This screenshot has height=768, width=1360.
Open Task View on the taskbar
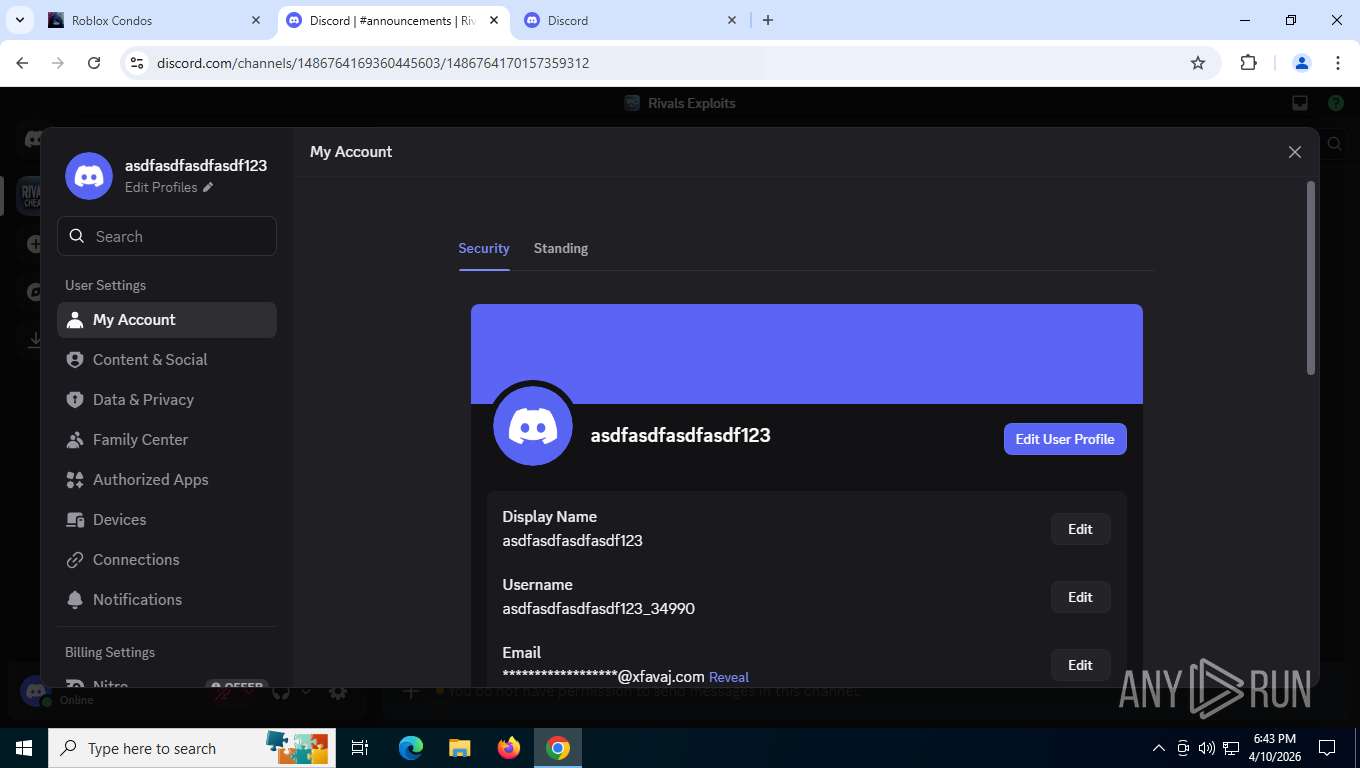360,748
